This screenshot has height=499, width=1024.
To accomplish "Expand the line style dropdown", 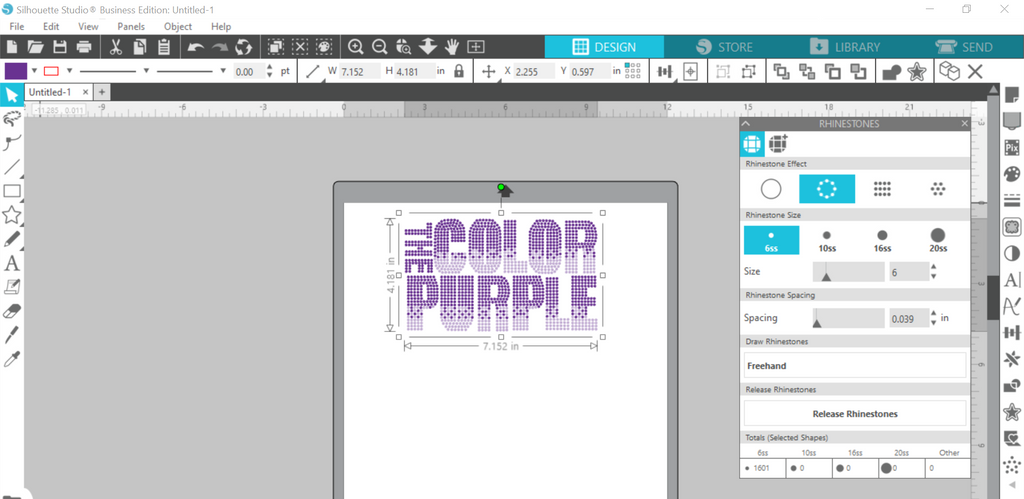I will (x=146, y=71).
